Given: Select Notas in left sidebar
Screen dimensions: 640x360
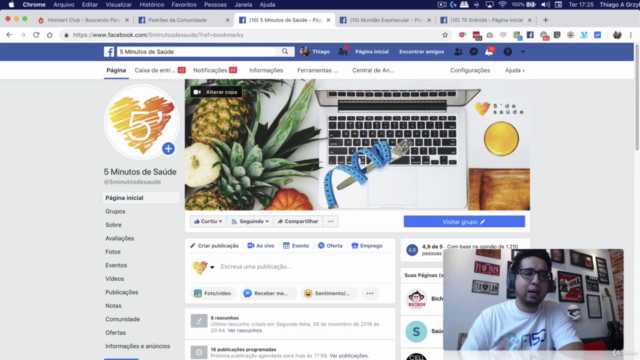Looking at the screenshot, I should (x=113, y=306).
